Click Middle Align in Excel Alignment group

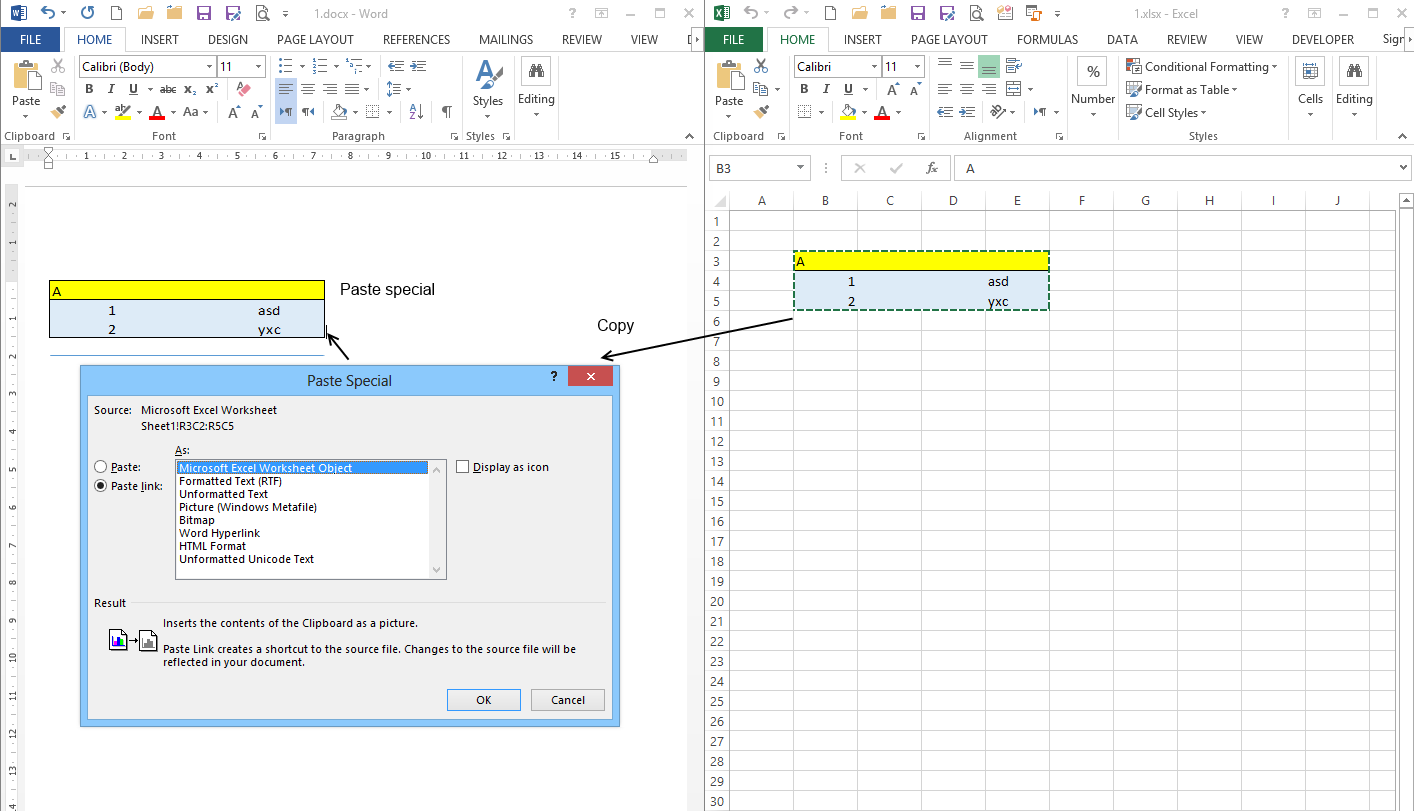click(966, 66)
